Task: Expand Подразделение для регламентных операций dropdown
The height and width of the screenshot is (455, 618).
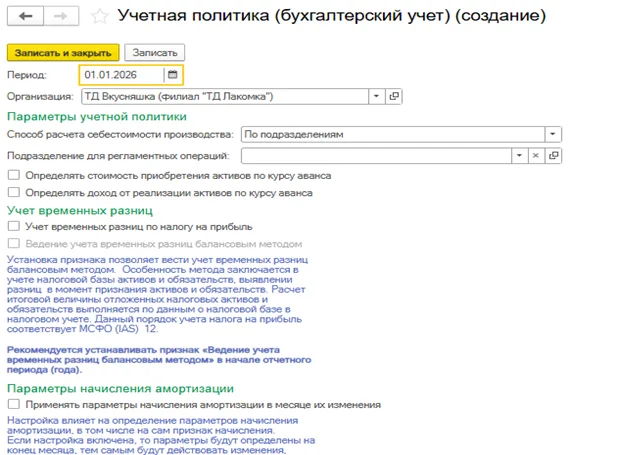Action: pyautogui.click(x=519, y=156)
